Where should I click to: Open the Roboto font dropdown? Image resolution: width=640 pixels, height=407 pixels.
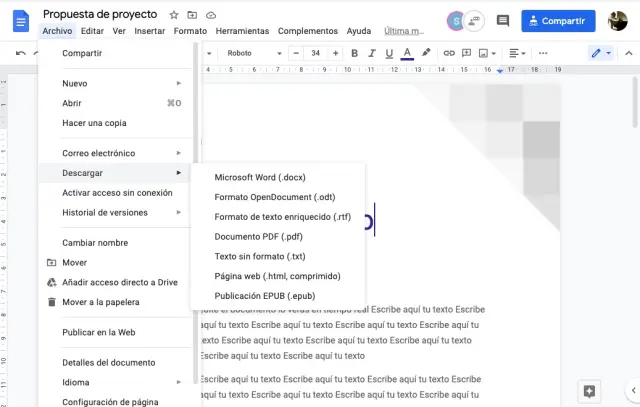click(250, 53)
